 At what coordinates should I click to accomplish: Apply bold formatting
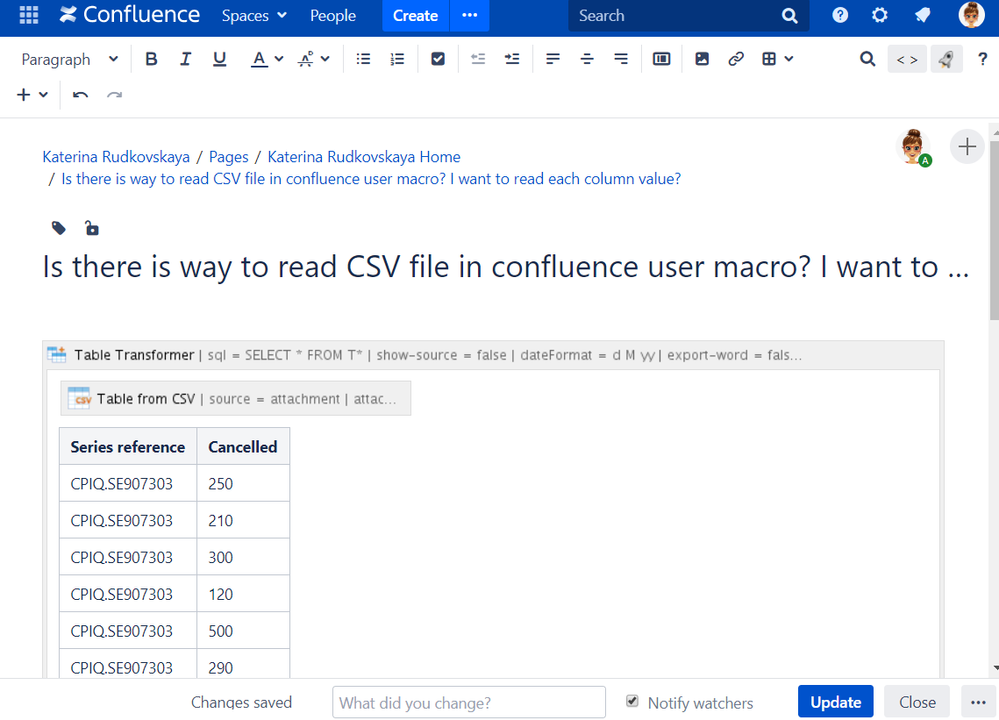tap(151, 59)
